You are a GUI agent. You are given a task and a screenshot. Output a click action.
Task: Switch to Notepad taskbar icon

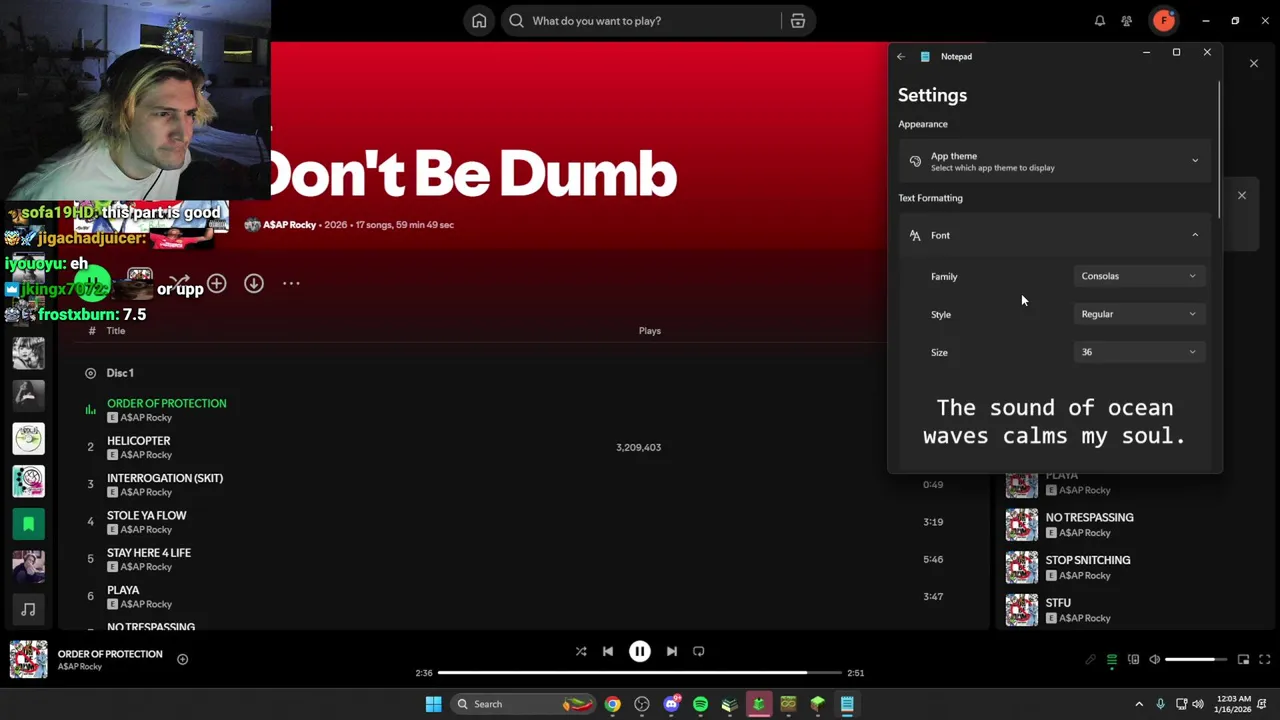coord(847,704)
